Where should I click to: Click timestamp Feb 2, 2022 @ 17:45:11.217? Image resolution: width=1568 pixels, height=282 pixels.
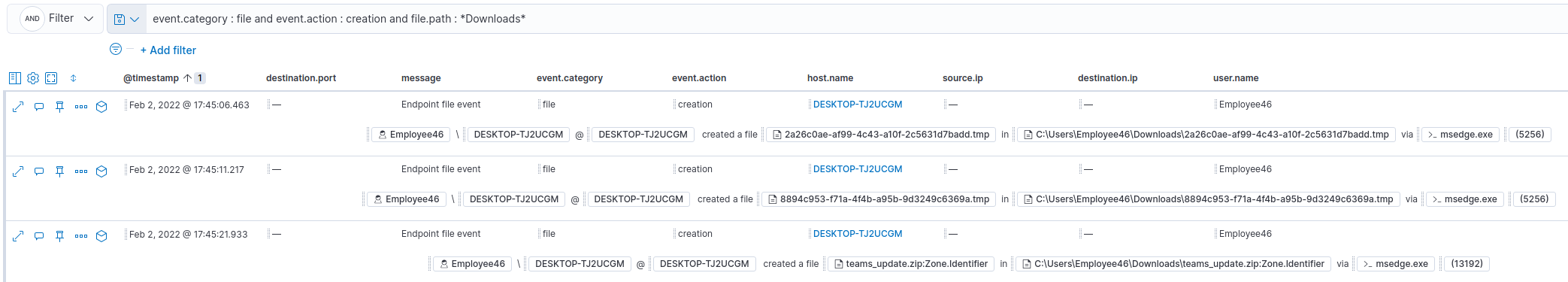[x=186, y=170]
